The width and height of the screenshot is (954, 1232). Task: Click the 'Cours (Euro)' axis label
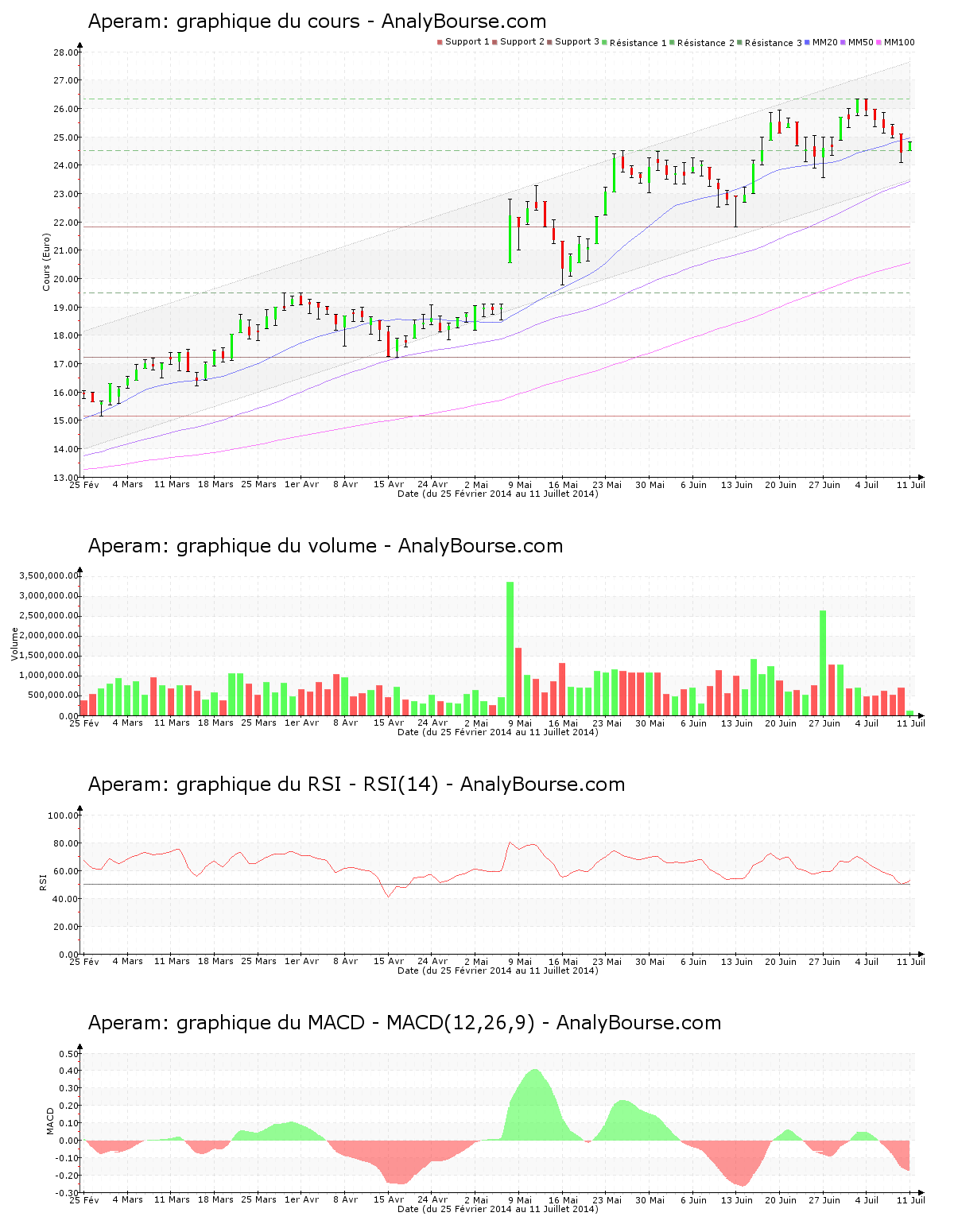tap(46, 262)
